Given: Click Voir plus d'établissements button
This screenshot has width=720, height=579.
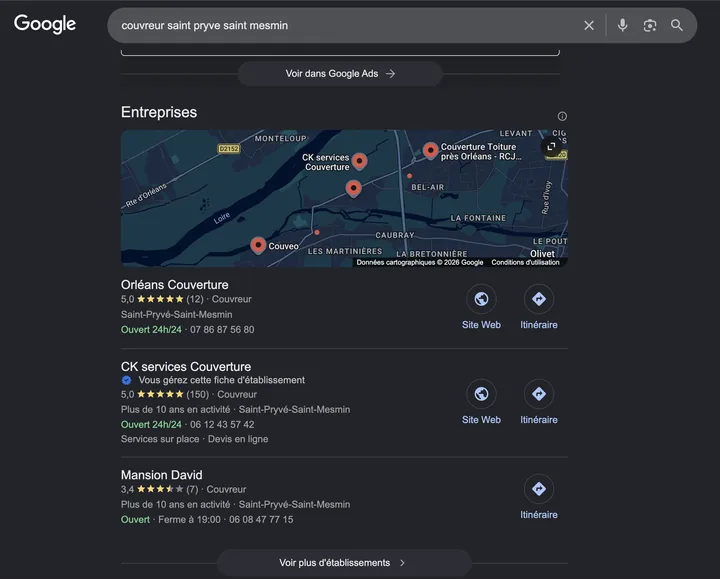Looking at the screenshot, I should click(344, 562).
